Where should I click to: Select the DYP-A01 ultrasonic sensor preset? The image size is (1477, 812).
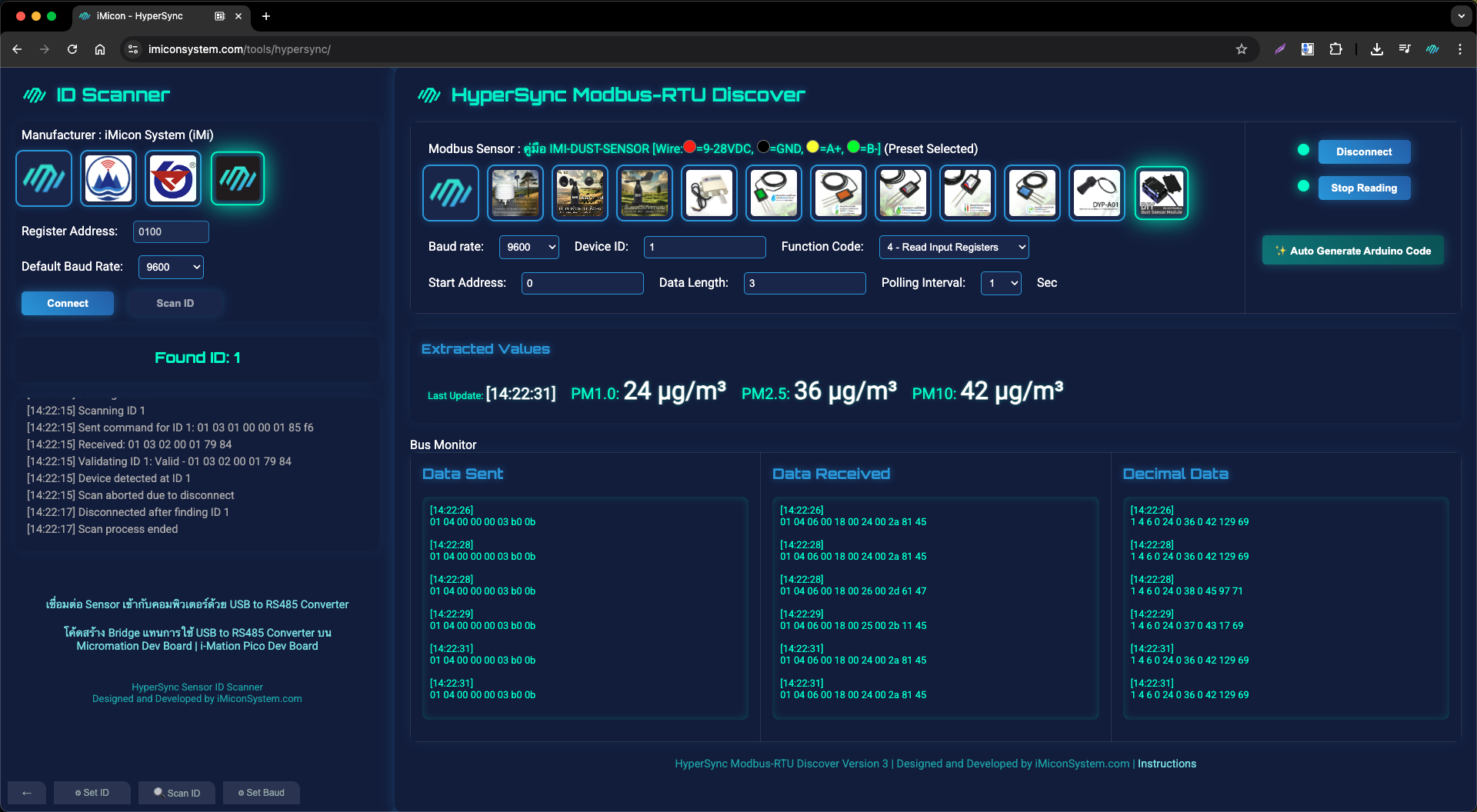pyautogui.click(x=1096, y=193)
